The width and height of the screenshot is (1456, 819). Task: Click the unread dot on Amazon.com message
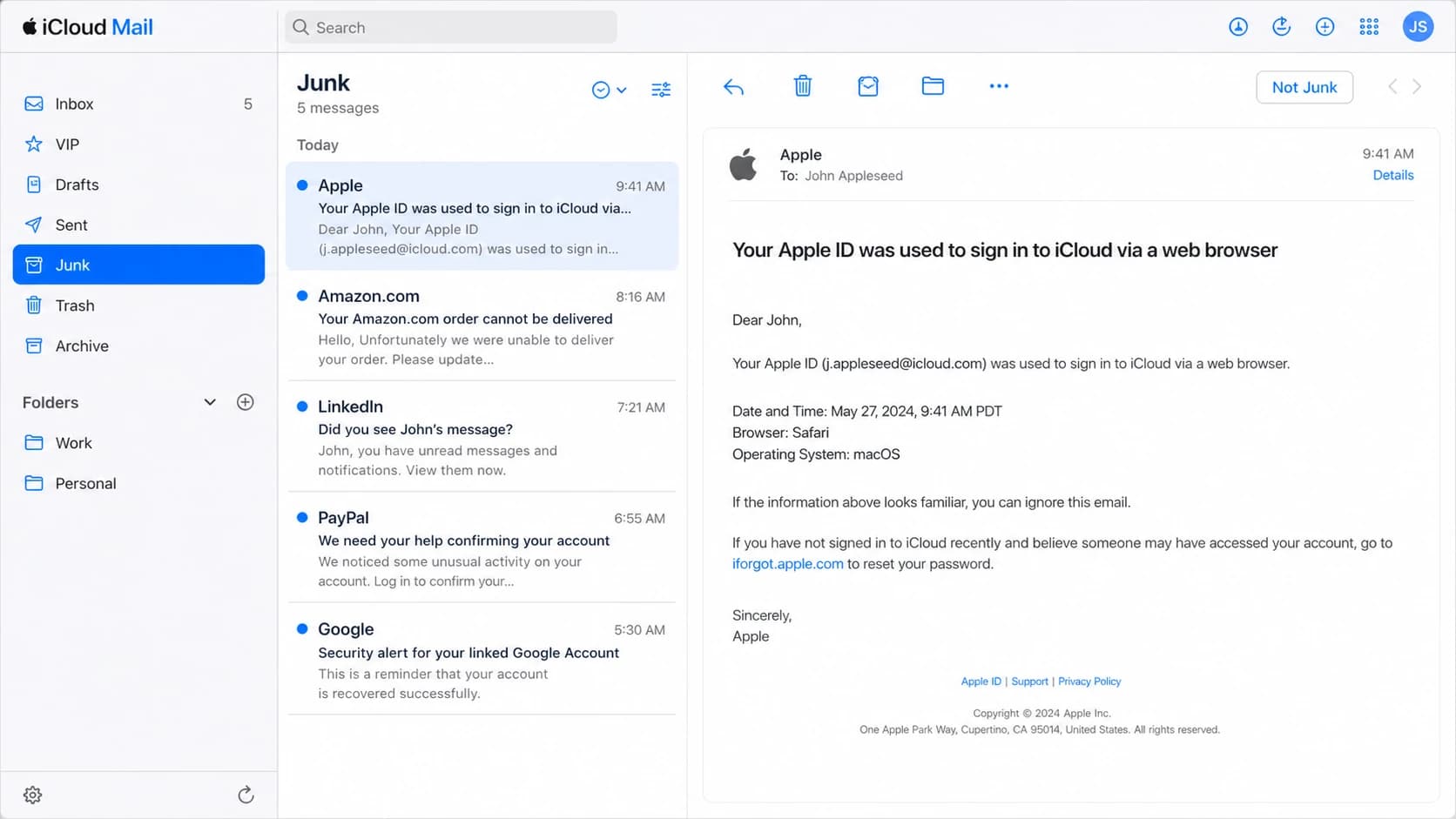tap(302, 296)
